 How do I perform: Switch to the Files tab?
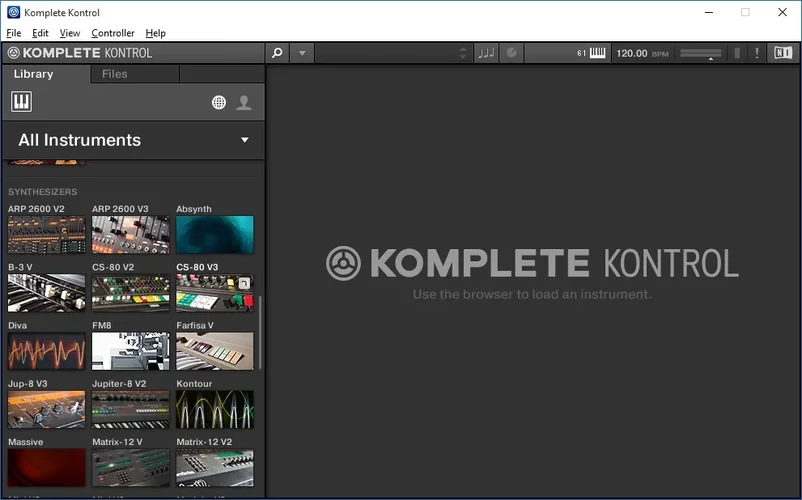[115, 74]
